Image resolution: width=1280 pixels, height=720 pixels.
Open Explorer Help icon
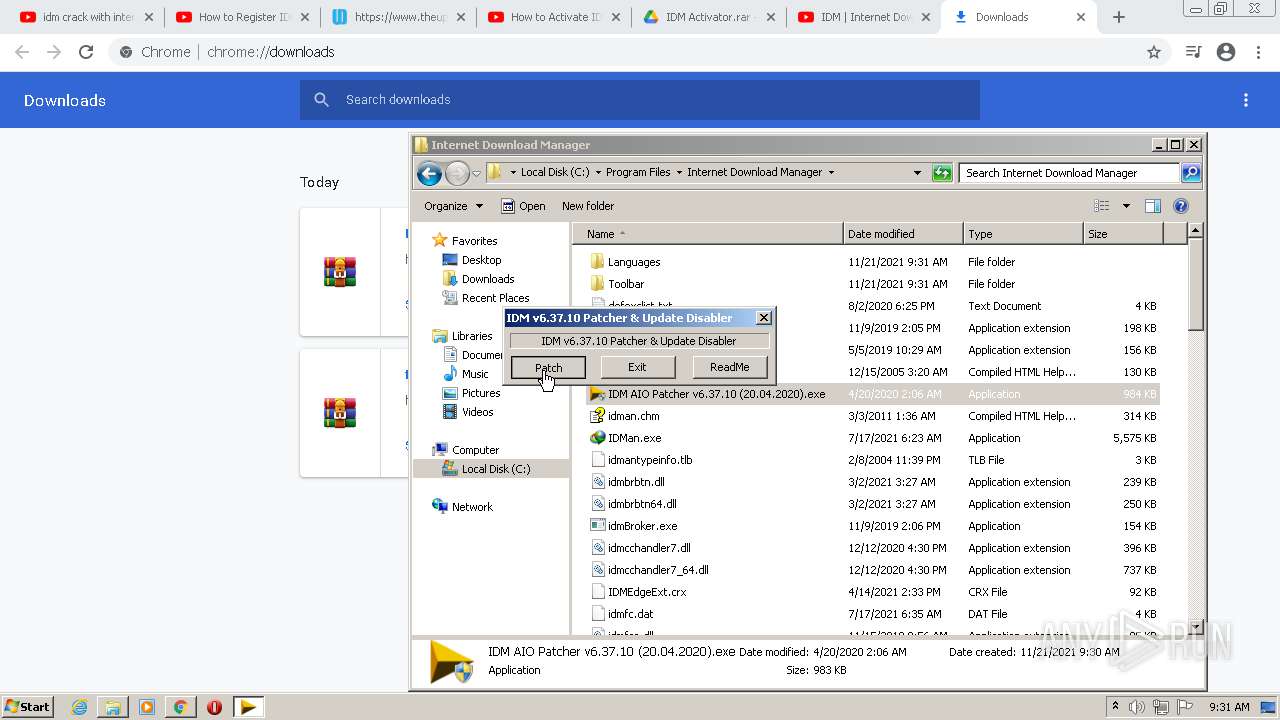(x=1181, y=206)
